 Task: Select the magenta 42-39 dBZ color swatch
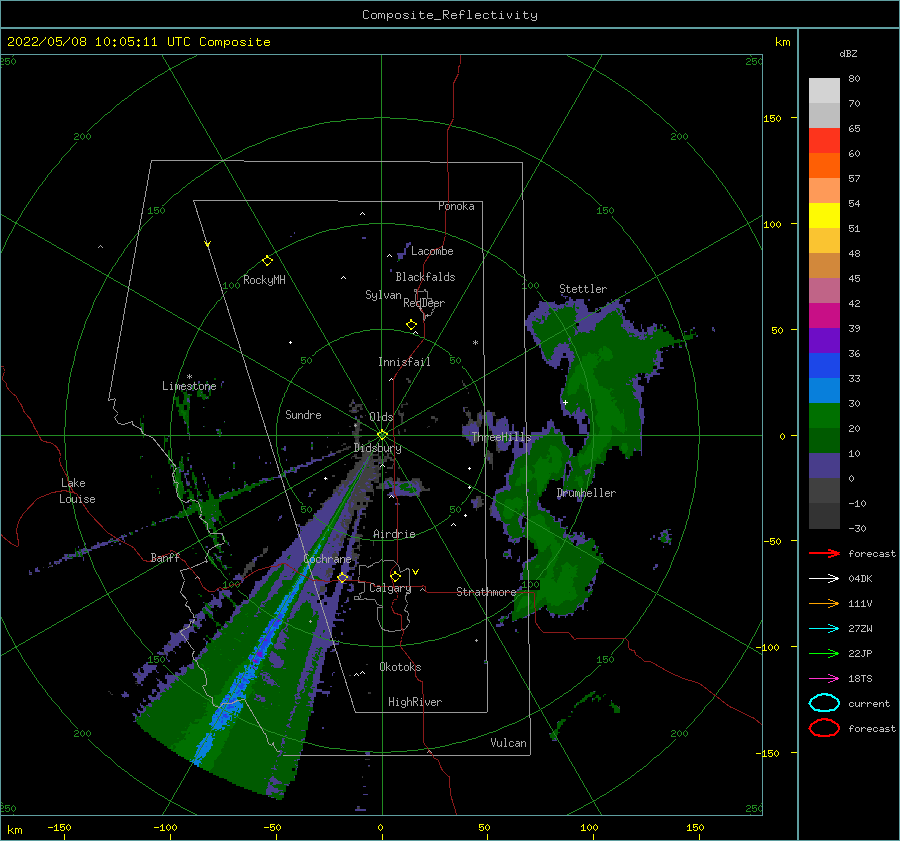pos(824,316)
